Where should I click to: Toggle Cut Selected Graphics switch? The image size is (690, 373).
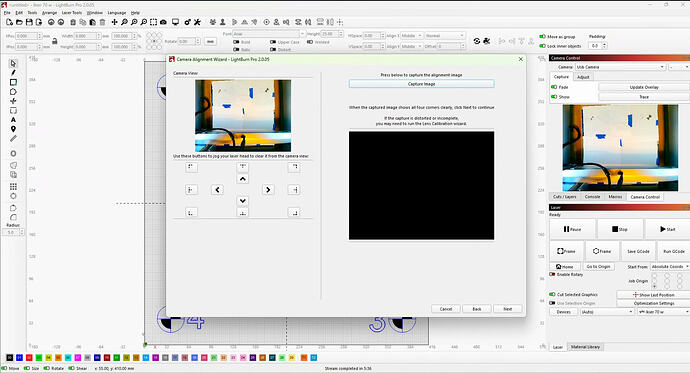[552, 294]
